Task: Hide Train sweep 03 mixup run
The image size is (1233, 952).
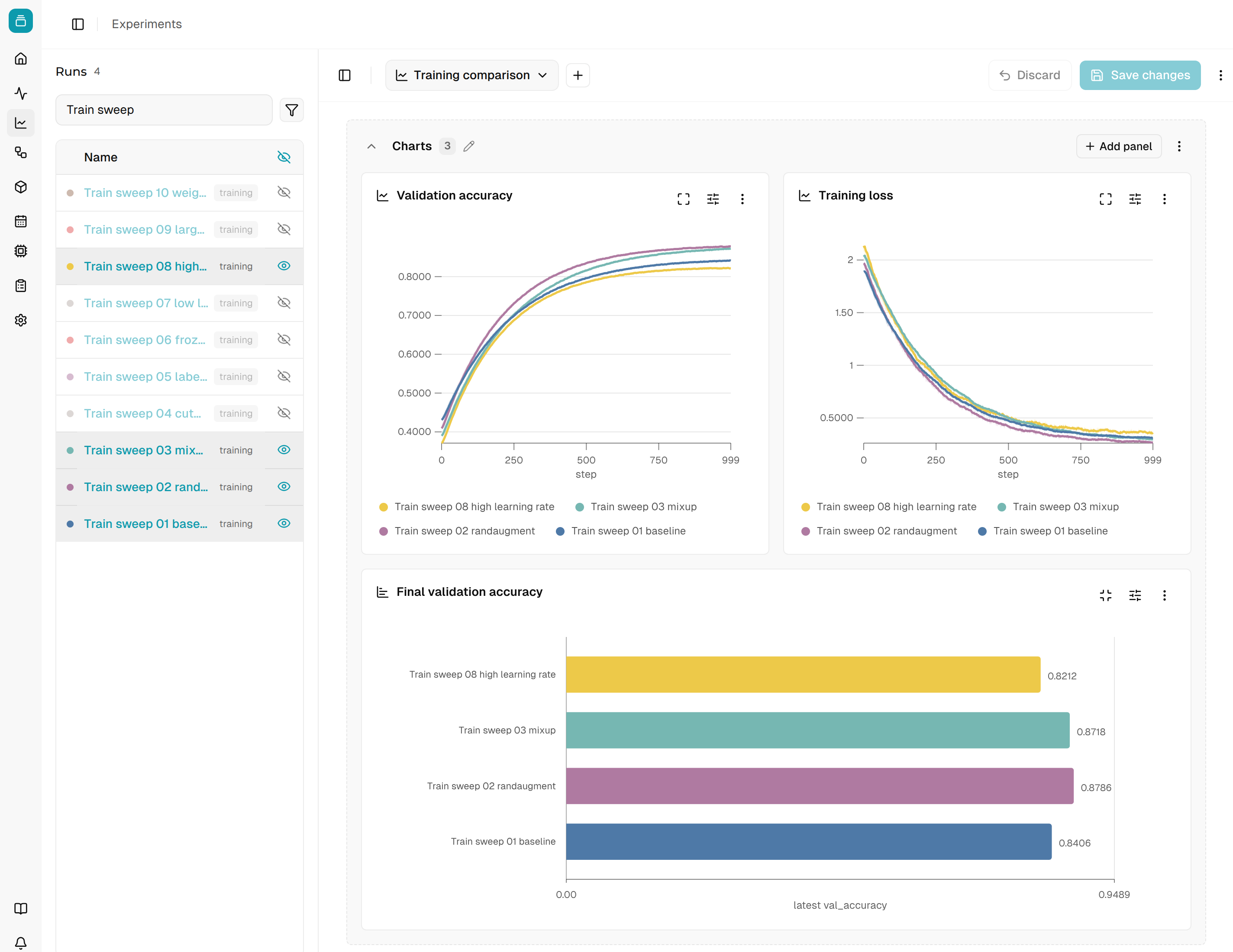Action: (x=284, y=450)
